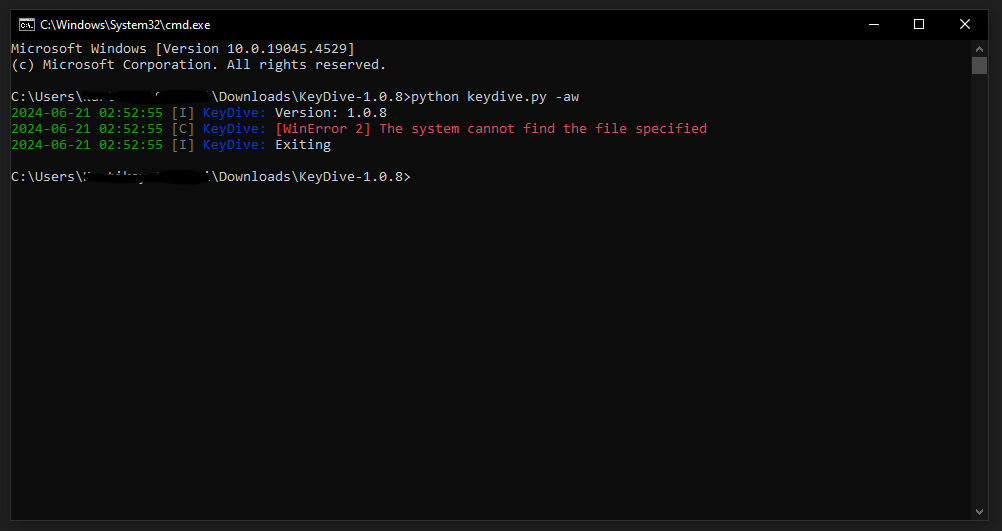Click the blue "KeyDive:" label on the Exiting line
This screenshot has width=1002, height=531.
pyautogui.click(x=235, y=144)
